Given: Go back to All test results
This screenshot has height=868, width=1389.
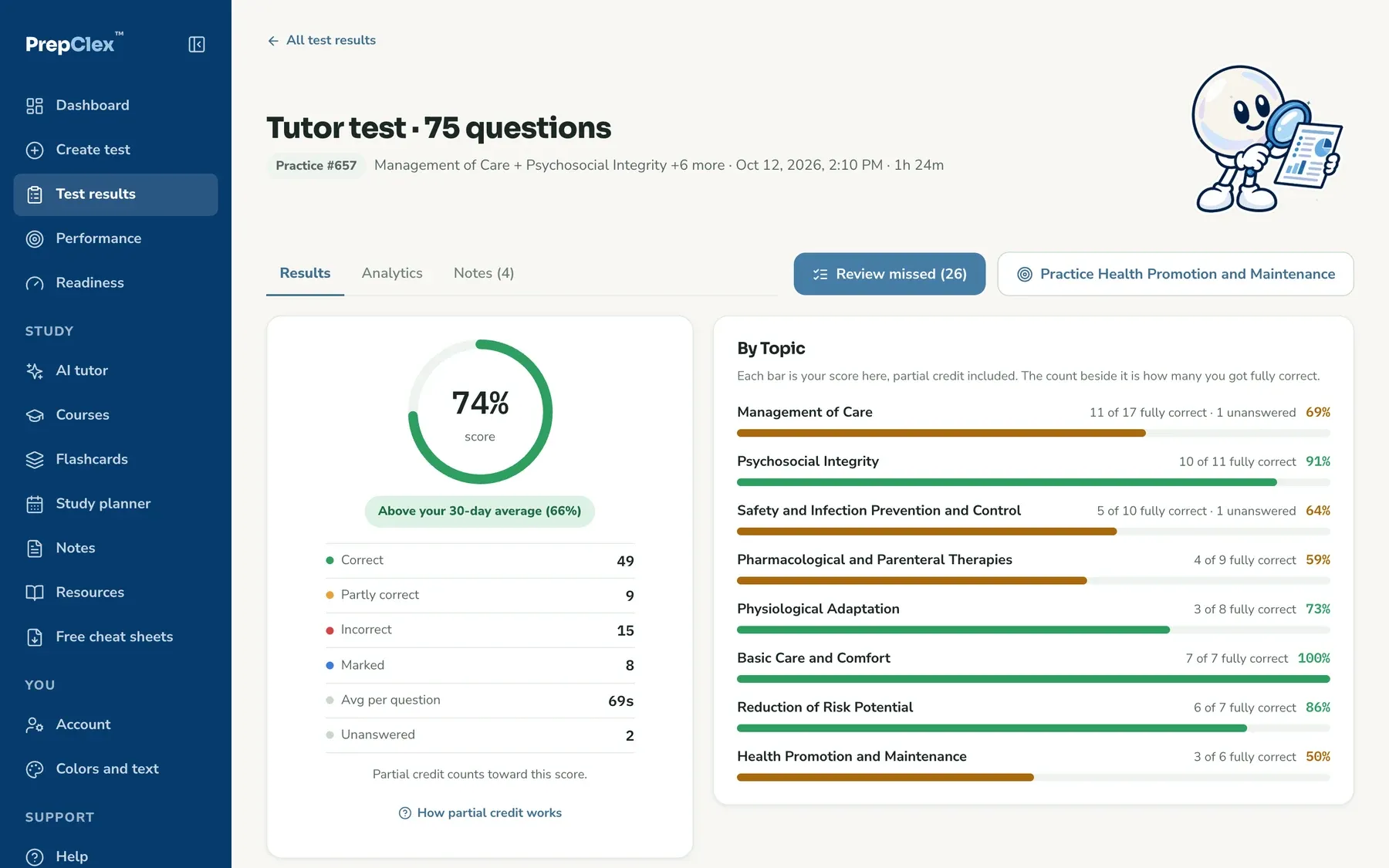Looking at the screenshot, I should pos(322,40).
